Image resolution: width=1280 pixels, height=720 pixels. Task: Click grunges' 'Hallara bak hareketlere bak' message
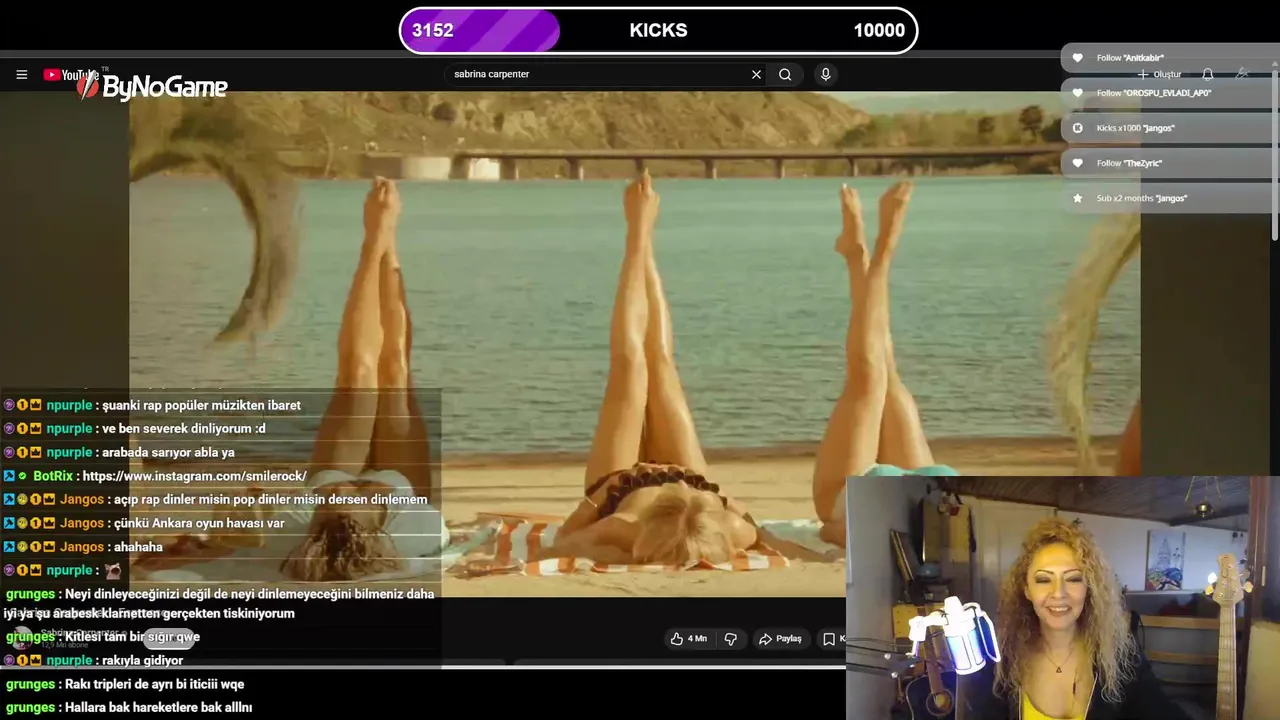click(128, 707)
